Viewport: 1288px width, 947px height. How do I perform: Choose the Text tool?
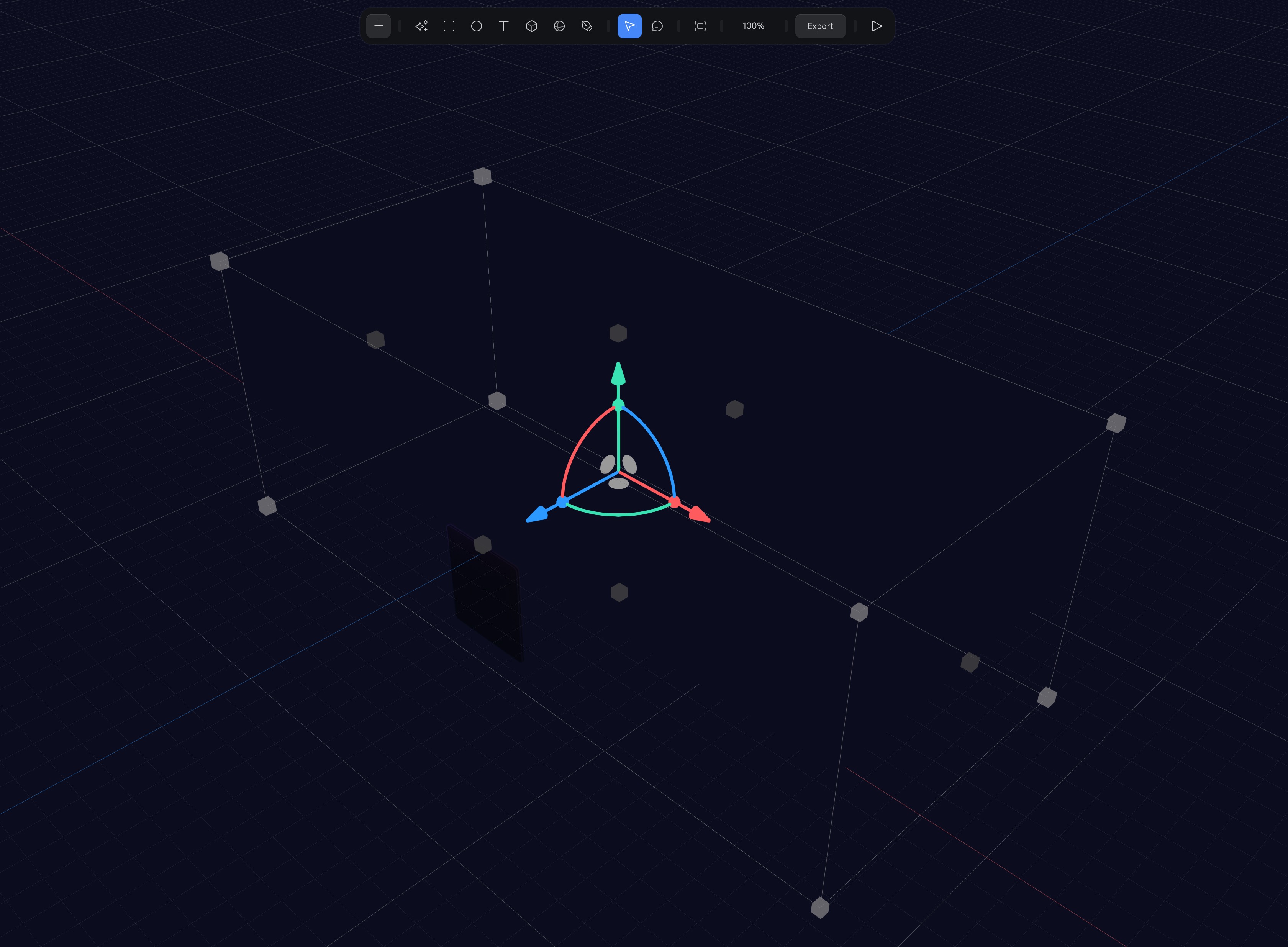(x=504, y=26)
